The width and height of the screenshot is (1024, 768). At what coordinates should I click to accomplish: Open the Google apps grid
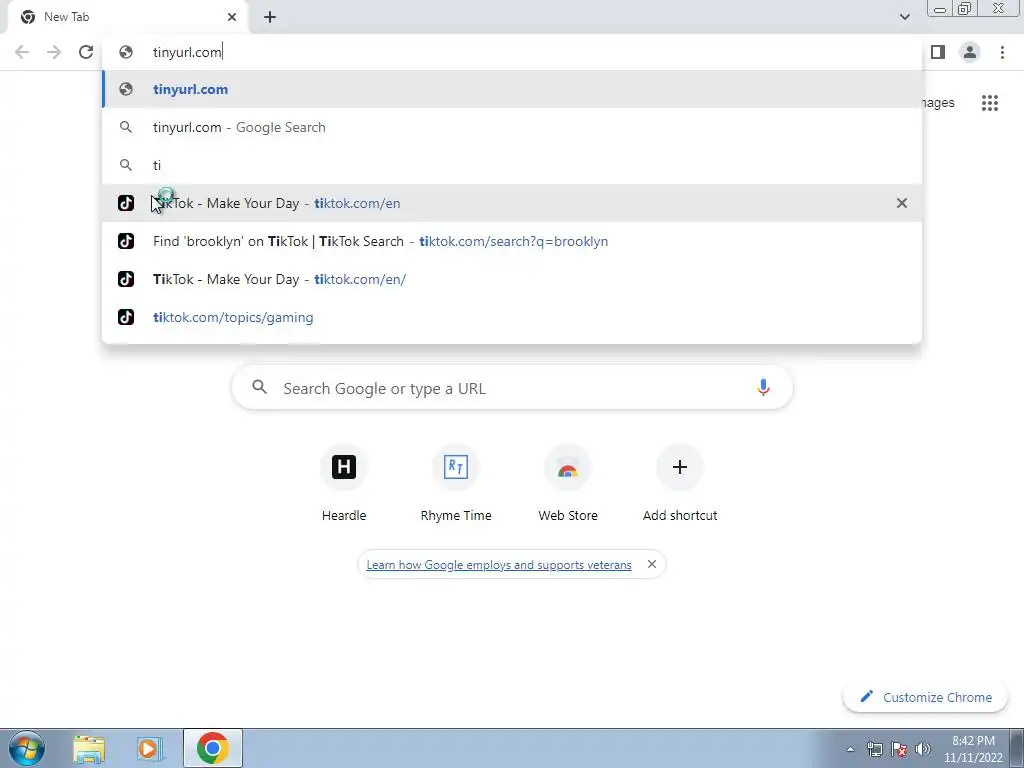[x=989, y=103]
